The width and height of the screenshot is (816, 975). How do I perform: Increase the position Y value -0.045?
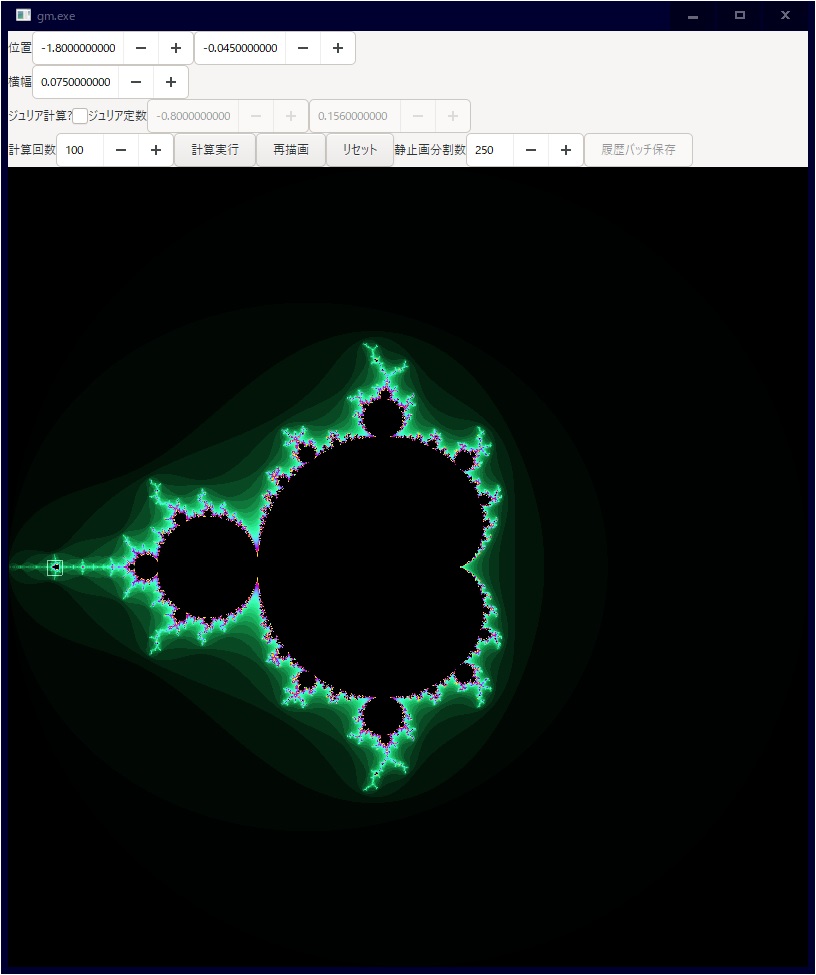pyautogui.click(x=338, y=48)
